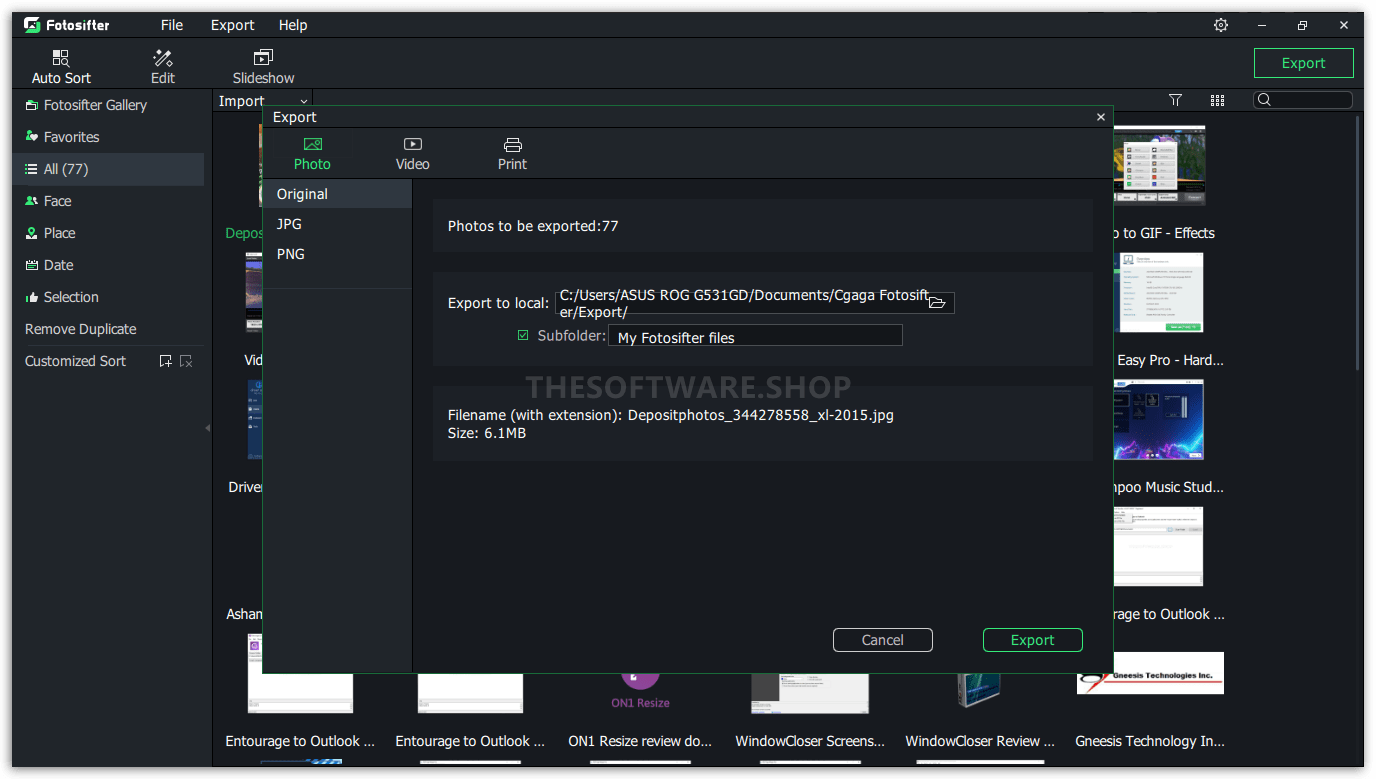1376x779 pixels.
Task: Open the Edit wand tool
Action: [x=163, y=66]
